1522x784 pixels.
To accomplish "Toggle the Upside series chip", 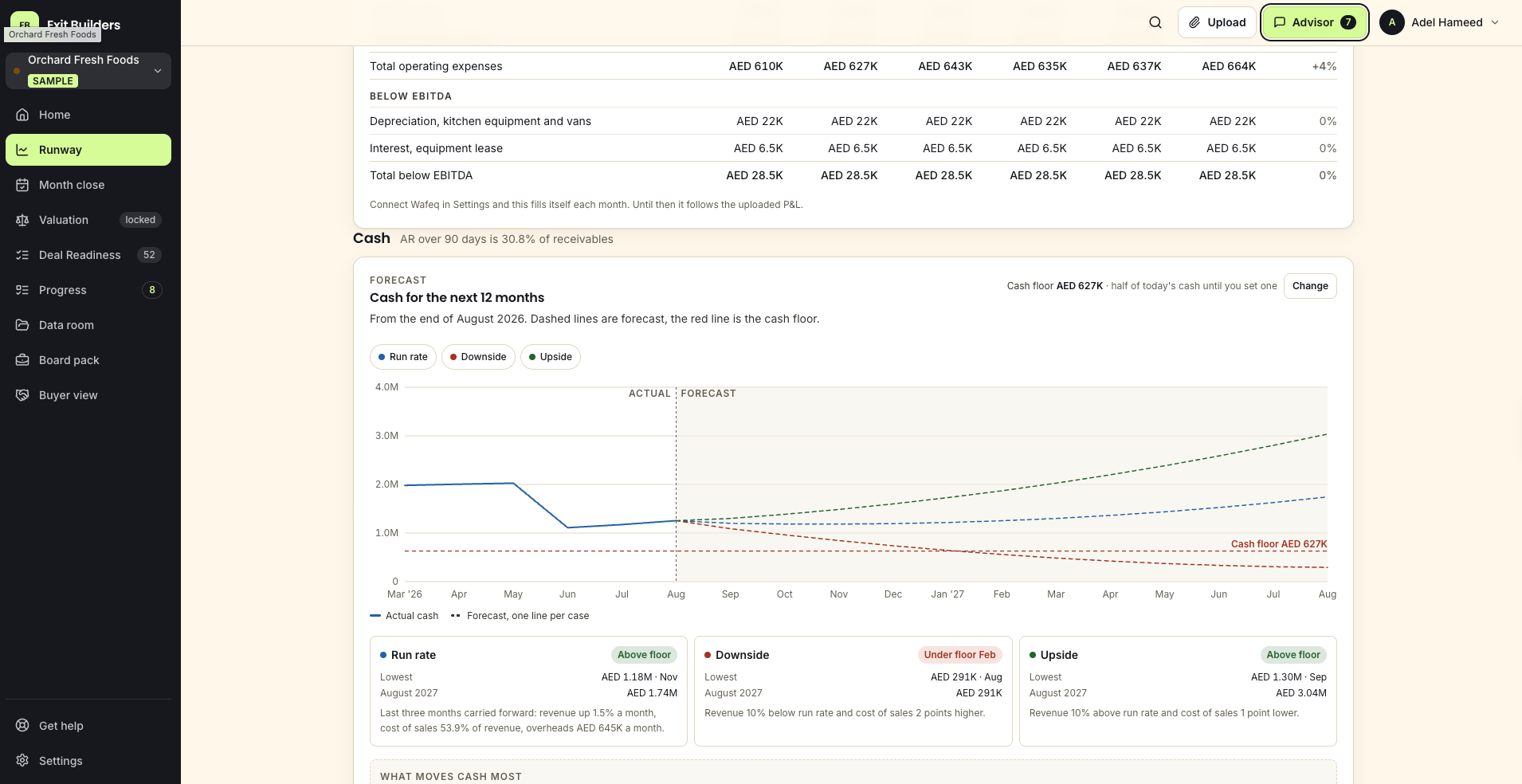I will click(x=551, y=357).
